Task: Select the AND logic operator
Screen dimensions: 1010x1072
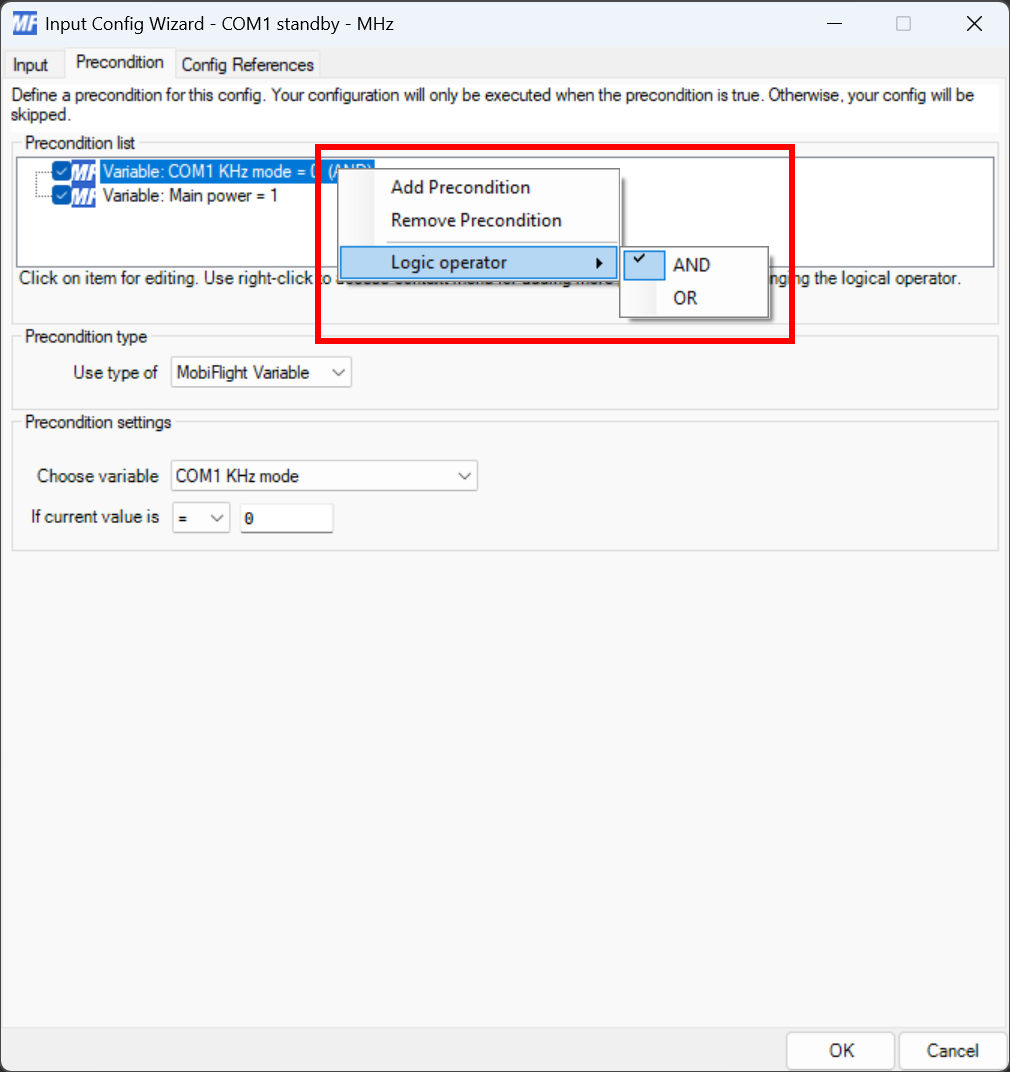Action: (694, 265)
